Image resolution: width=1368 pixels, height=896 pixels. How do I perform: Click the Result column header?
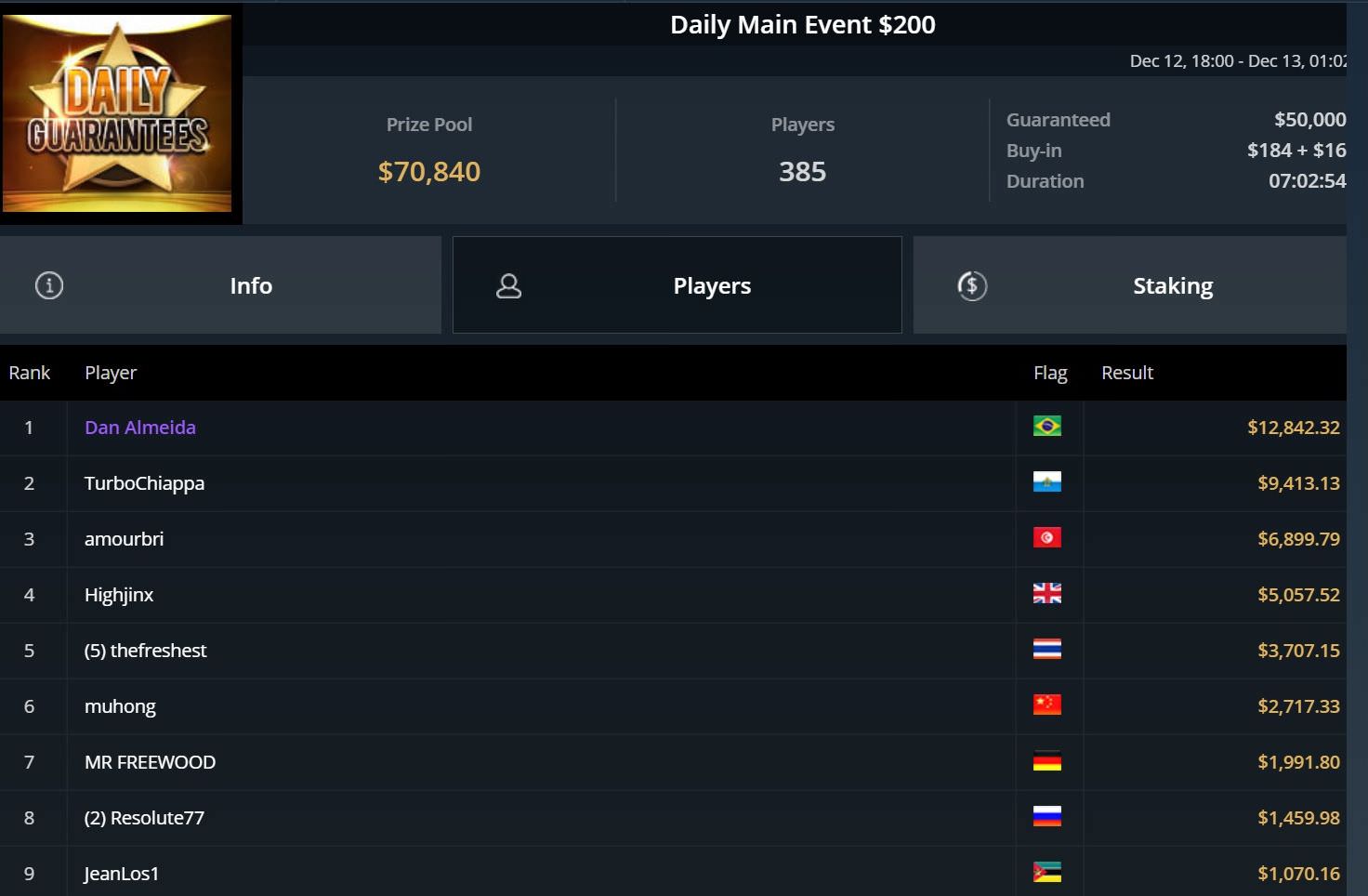tap(1126, 373)
